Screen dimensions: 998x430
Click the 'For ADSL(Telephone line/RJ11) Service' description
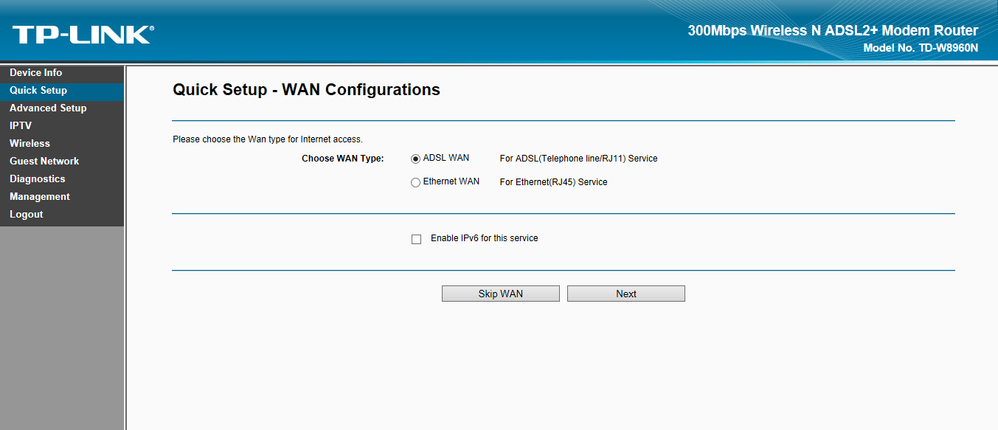point(578,159)
